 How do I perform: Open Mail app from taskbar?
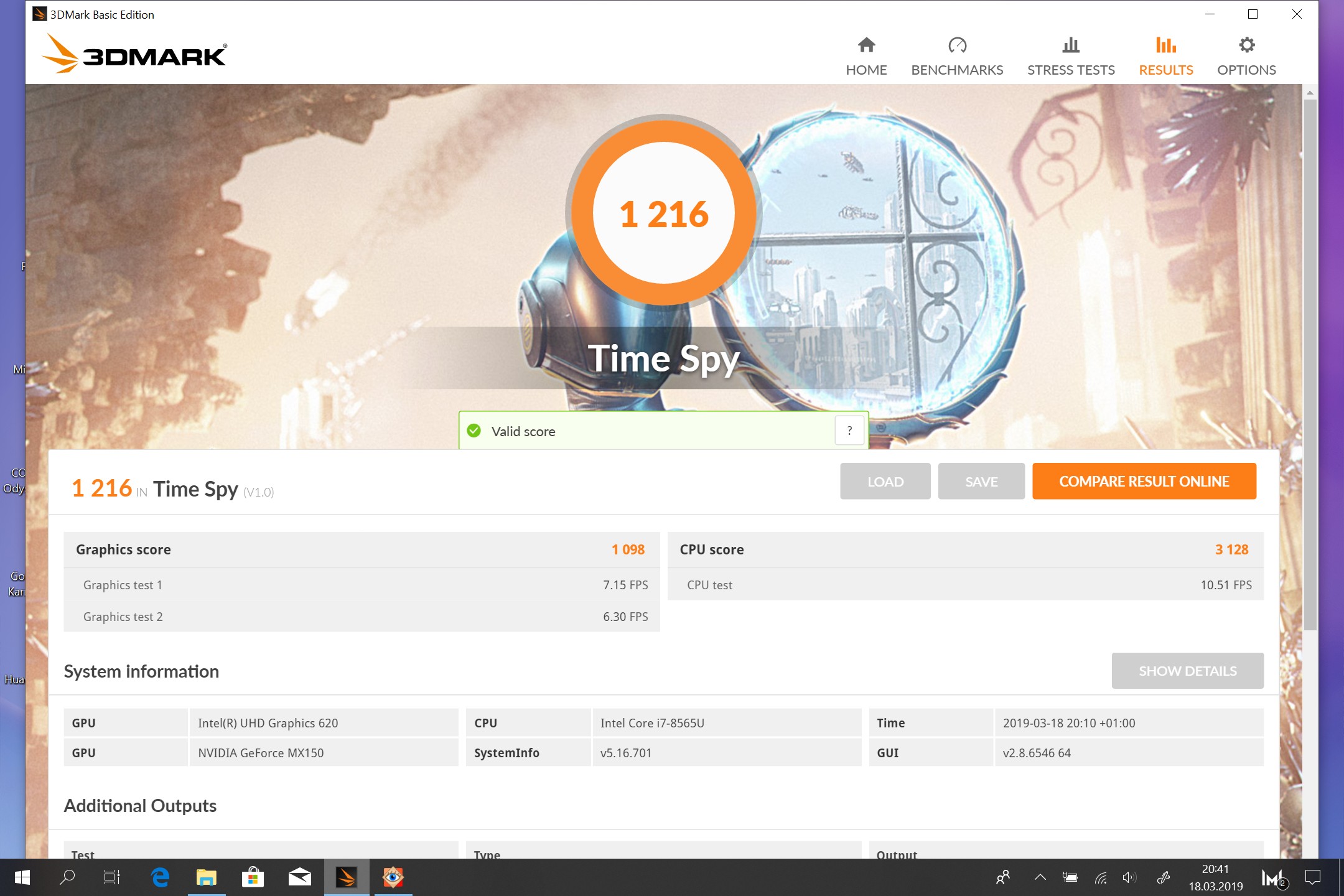[300, 877]
